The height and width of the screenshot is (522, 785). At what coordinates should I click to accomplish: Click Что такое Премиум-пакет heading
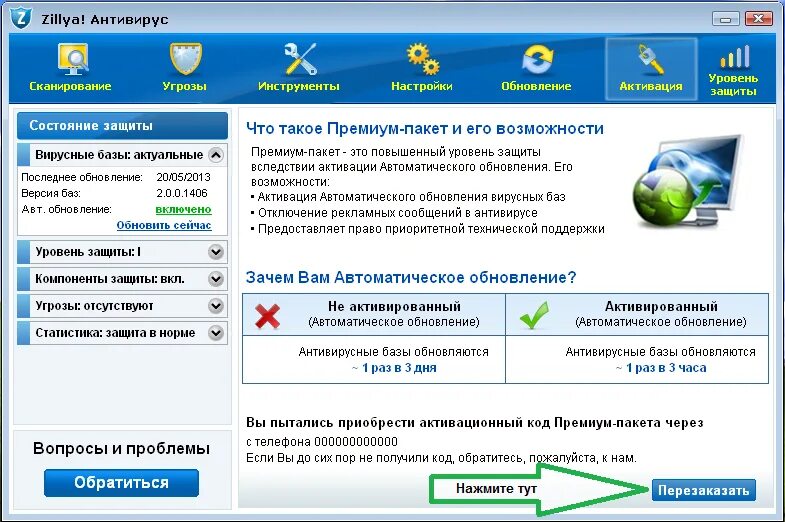pyautogui.click(x=425, y=129)
